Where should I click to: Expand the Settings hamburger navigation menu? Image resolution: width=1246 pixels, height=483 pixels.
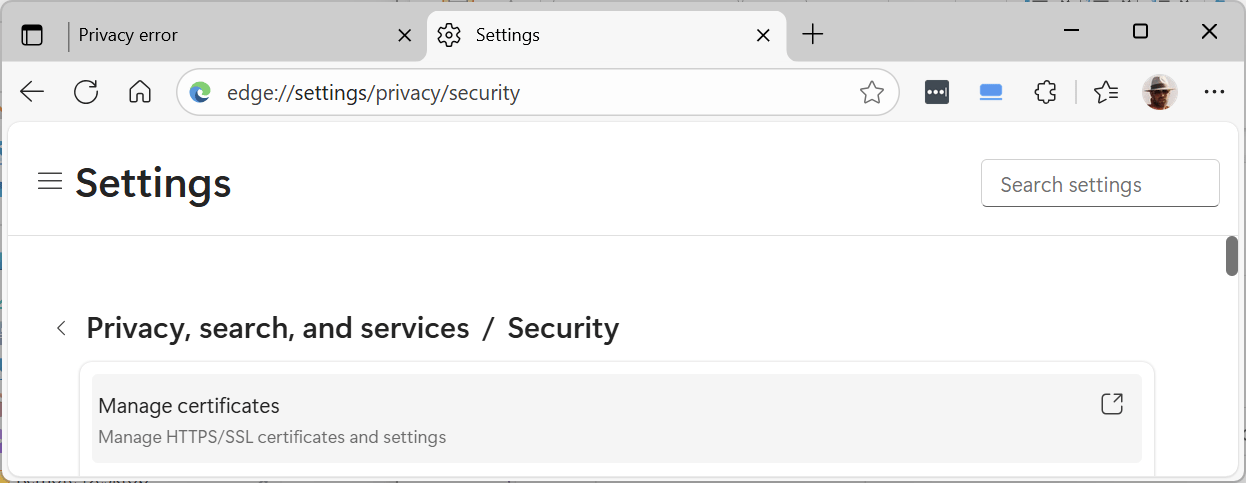tap(50, 182)
